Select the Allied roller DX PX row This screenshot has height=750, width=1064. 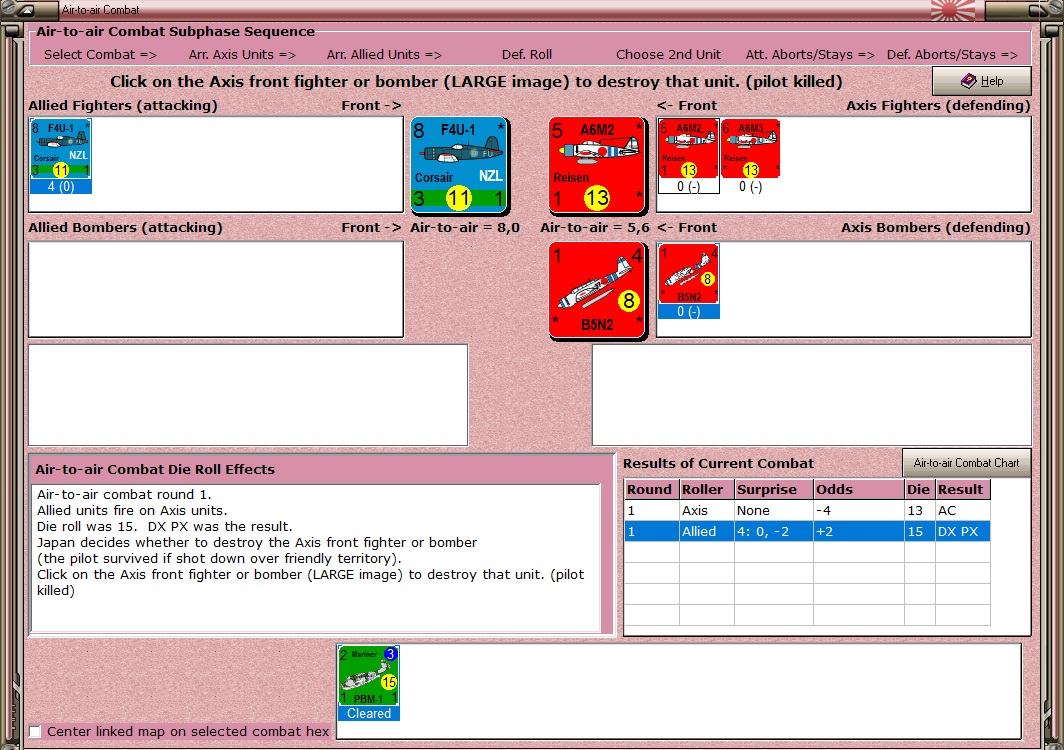(807, 531)
